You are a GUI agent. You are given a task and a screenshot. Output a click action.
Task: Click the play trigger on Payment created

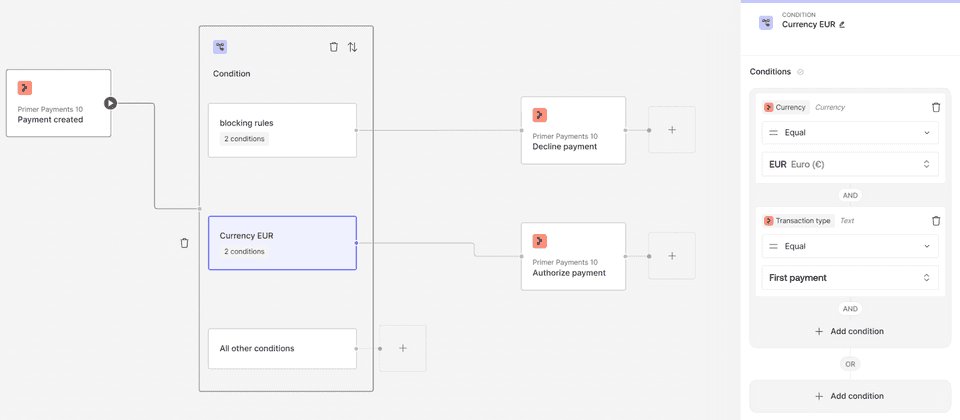click(x=110, y=103)
